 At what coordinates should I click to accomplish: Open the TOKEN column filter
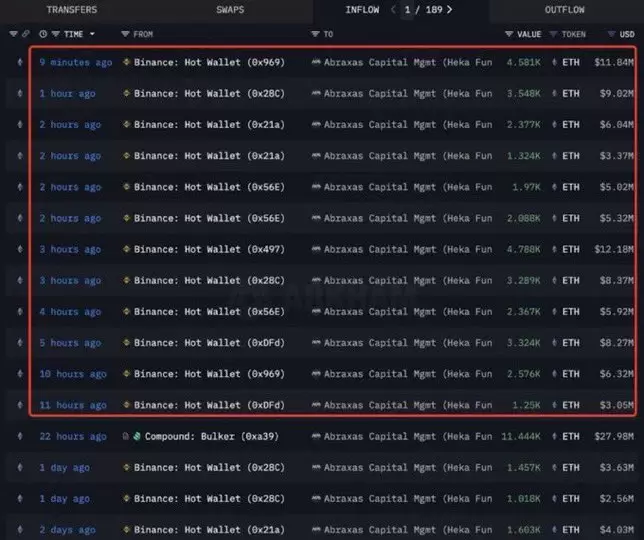pyautogui.click(x=553, y=34)
